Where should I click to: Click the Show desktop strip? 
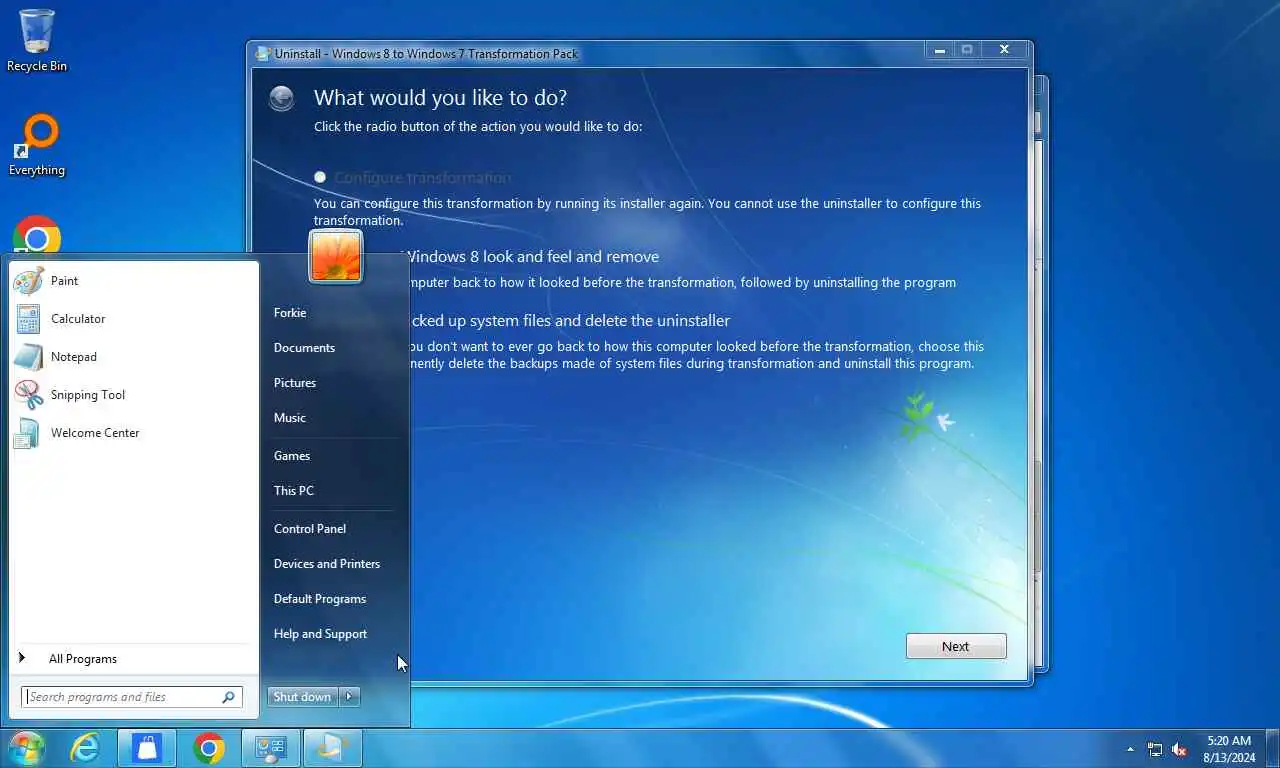tap(1273, 748)
